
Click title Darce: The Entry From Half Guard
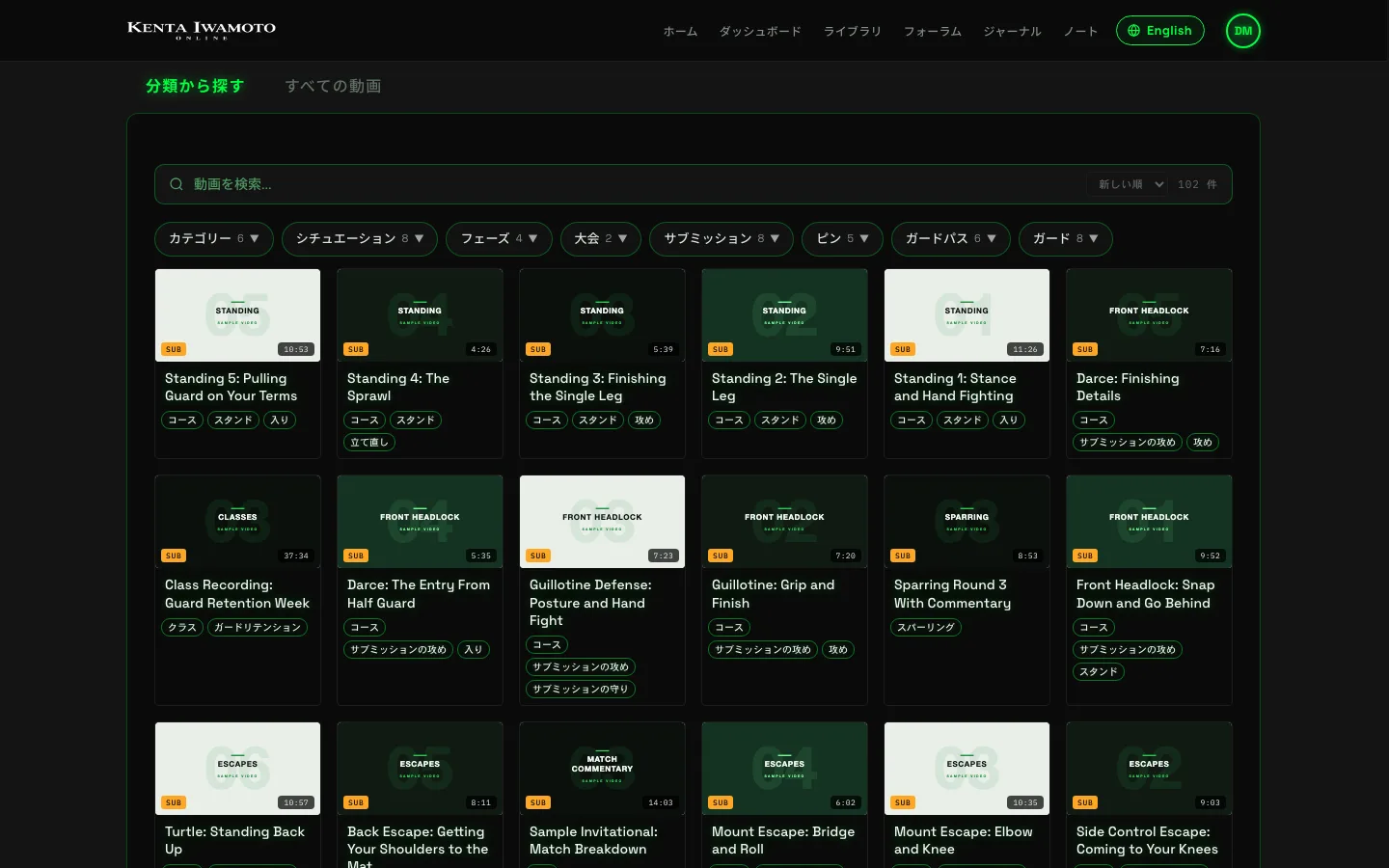pos(419,593)
